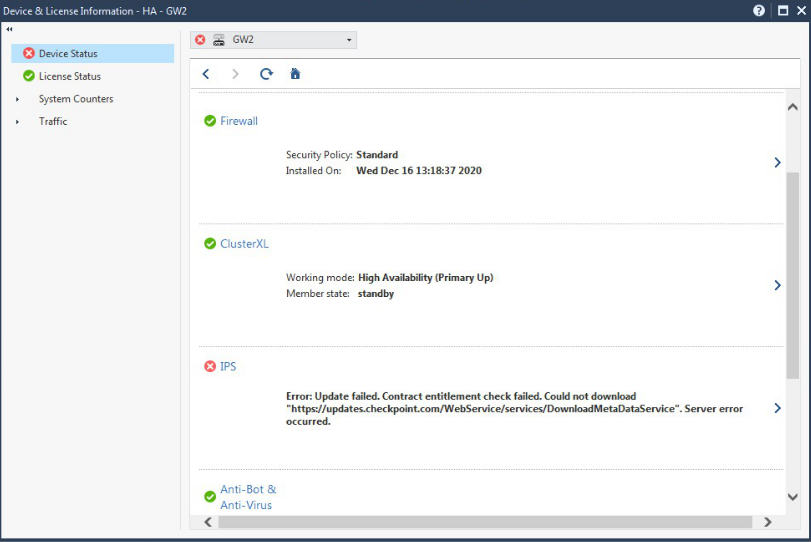This screenshot has height=542, width=811.
Task: Expand Firewall details chevron
Action: 777,162
